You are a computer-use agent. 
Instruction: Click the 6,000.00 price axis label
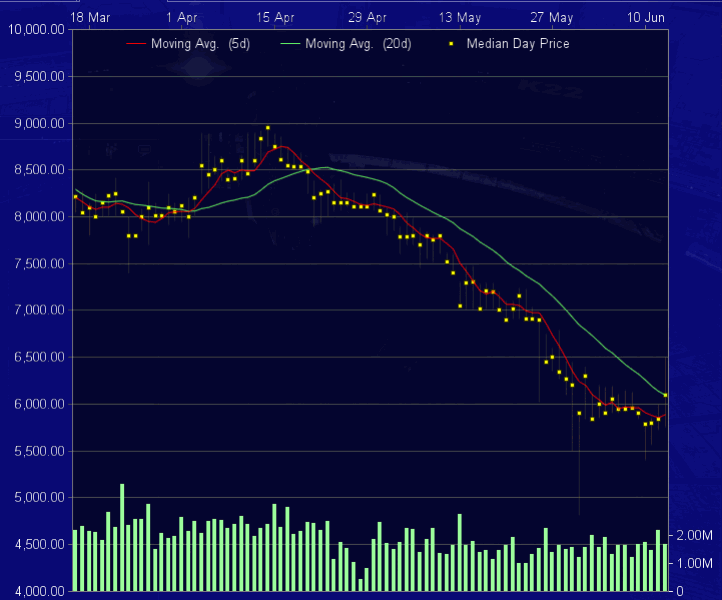click(40, 404)
